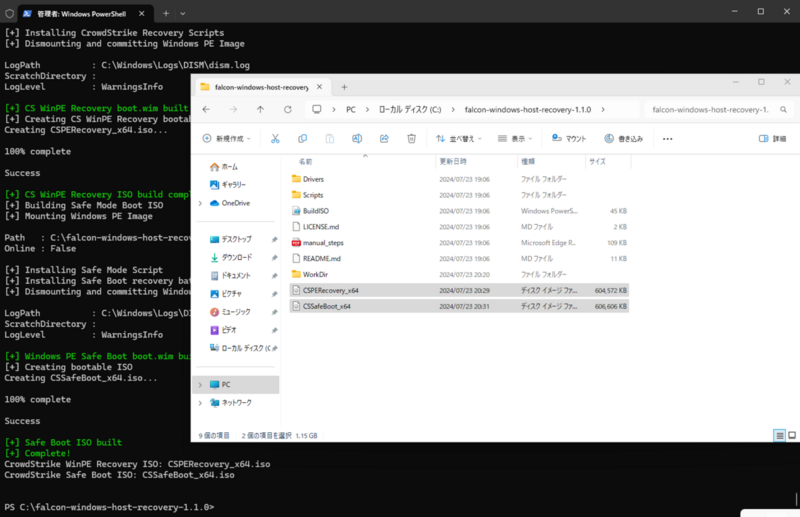Select PC in the navigation pane
The width and height of the screenshot is (800, 517).
point(236,384)
